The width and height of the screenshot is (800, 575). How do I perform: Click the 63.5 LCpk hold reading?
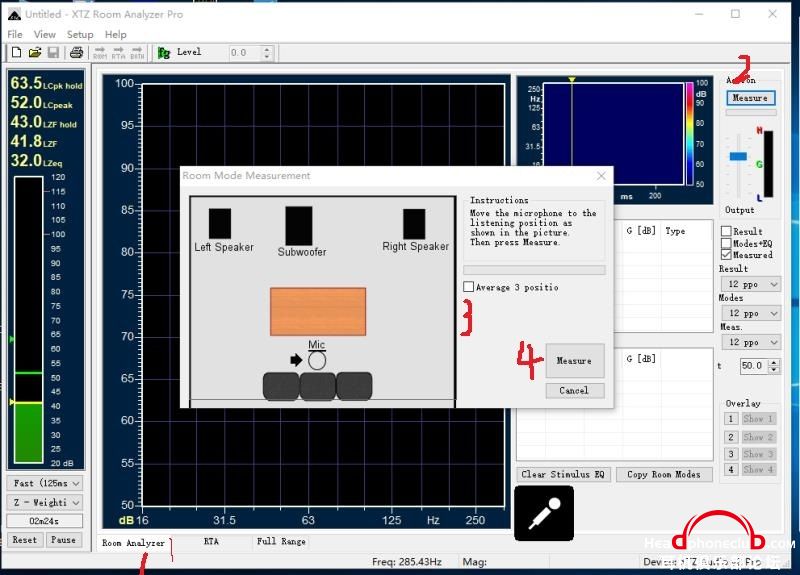tap(46, 83)
